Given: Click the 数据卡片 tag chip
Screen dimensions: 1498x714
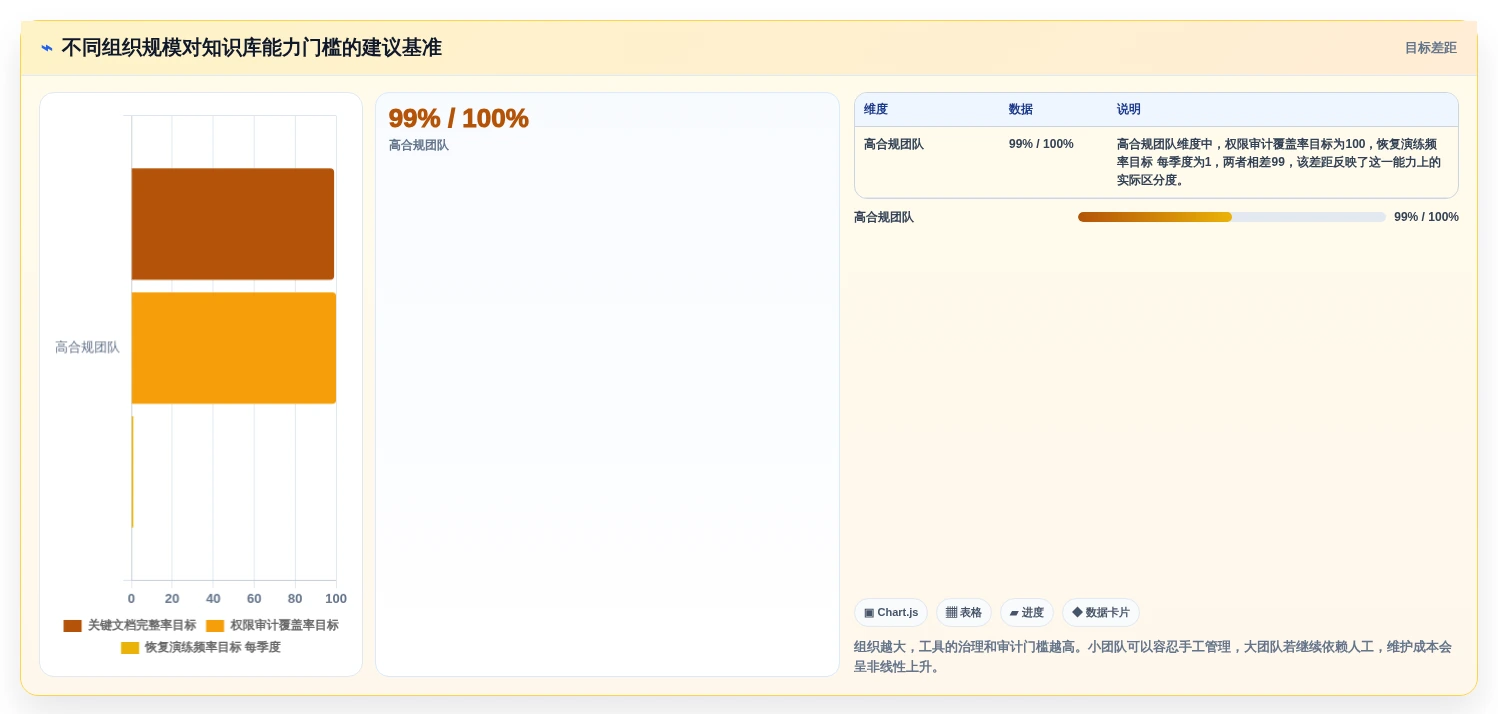Looking at the screenshot, I should (1101, 613).
